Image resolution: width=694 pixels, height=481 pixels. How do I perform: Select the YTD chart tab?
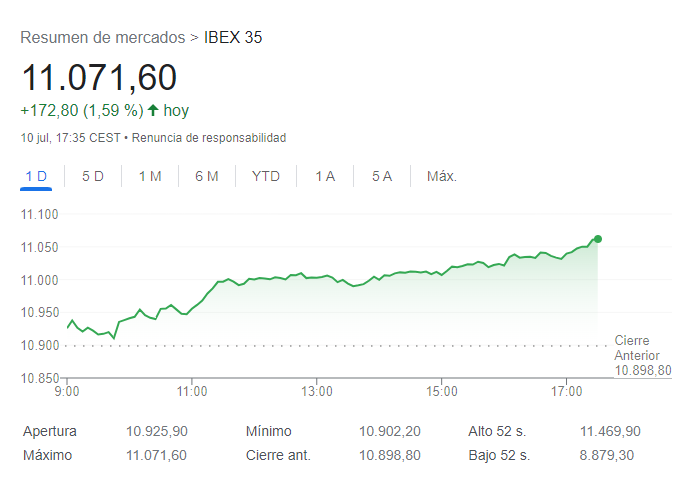point(266,177)
